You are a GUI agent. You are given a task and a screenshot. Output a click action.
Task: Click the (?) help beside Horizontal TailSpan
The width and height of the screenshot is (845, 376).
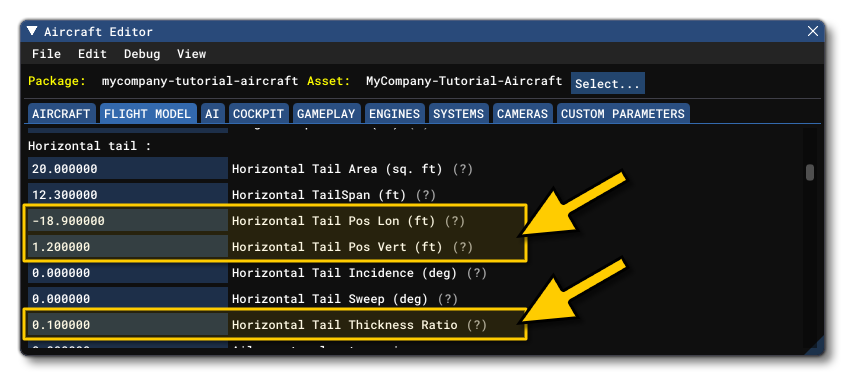click(426, 194)
